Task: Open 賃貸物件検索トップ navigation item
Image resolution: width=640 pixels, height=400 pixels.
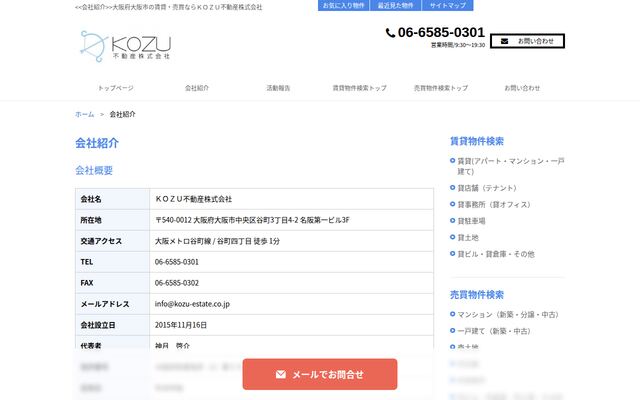Action: tap(359, 88)
